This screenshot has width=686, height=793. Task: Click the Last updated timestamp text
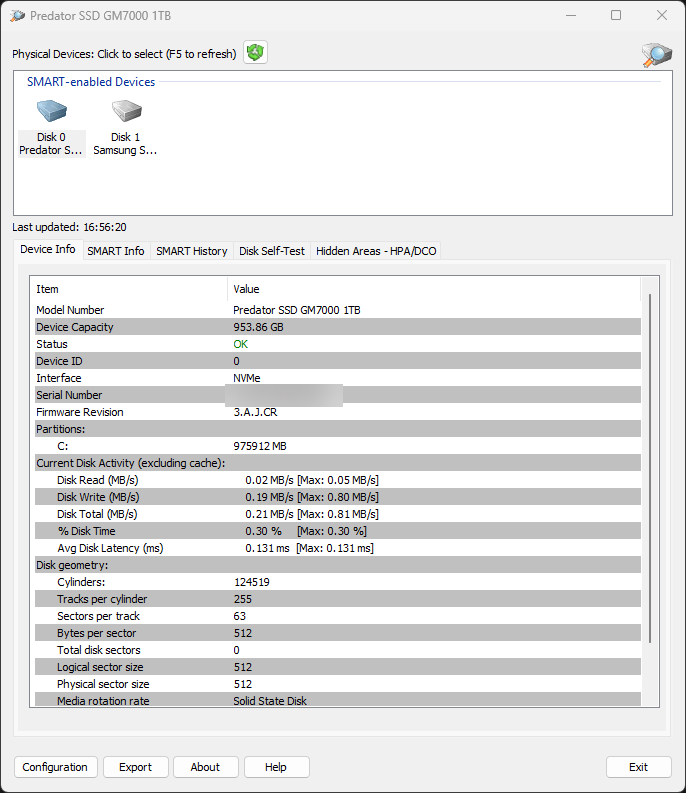(x=69, y=227)
